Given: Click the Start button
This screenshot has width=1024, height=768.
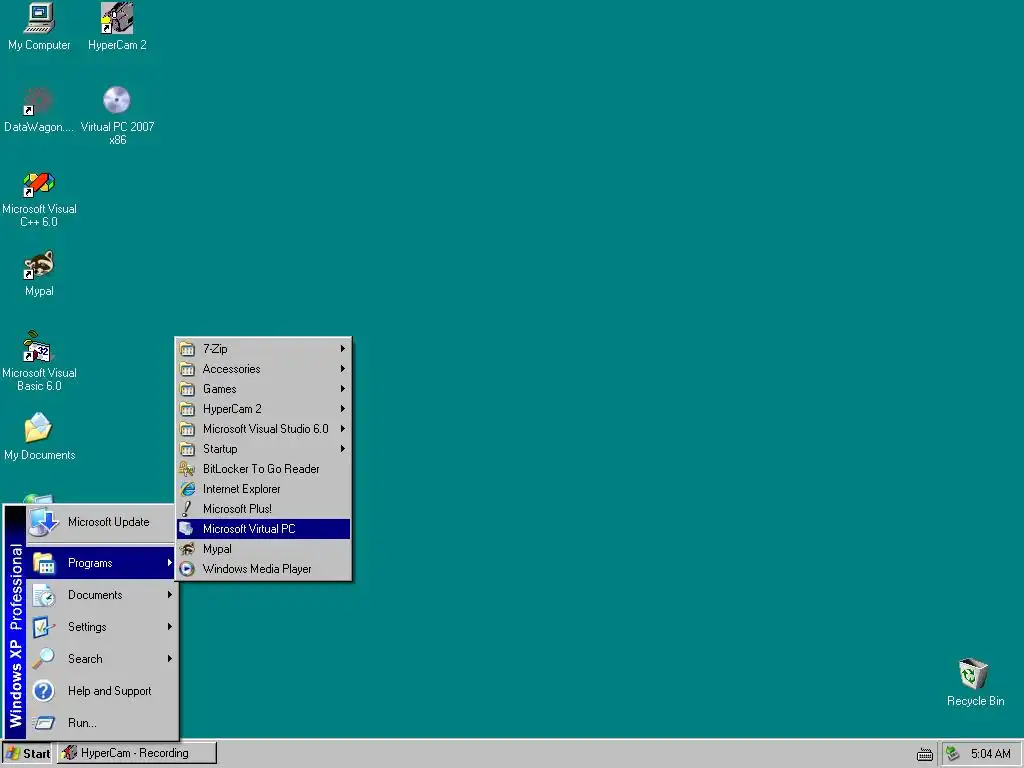Looking at the screenshot, I should tap(27, 754).
